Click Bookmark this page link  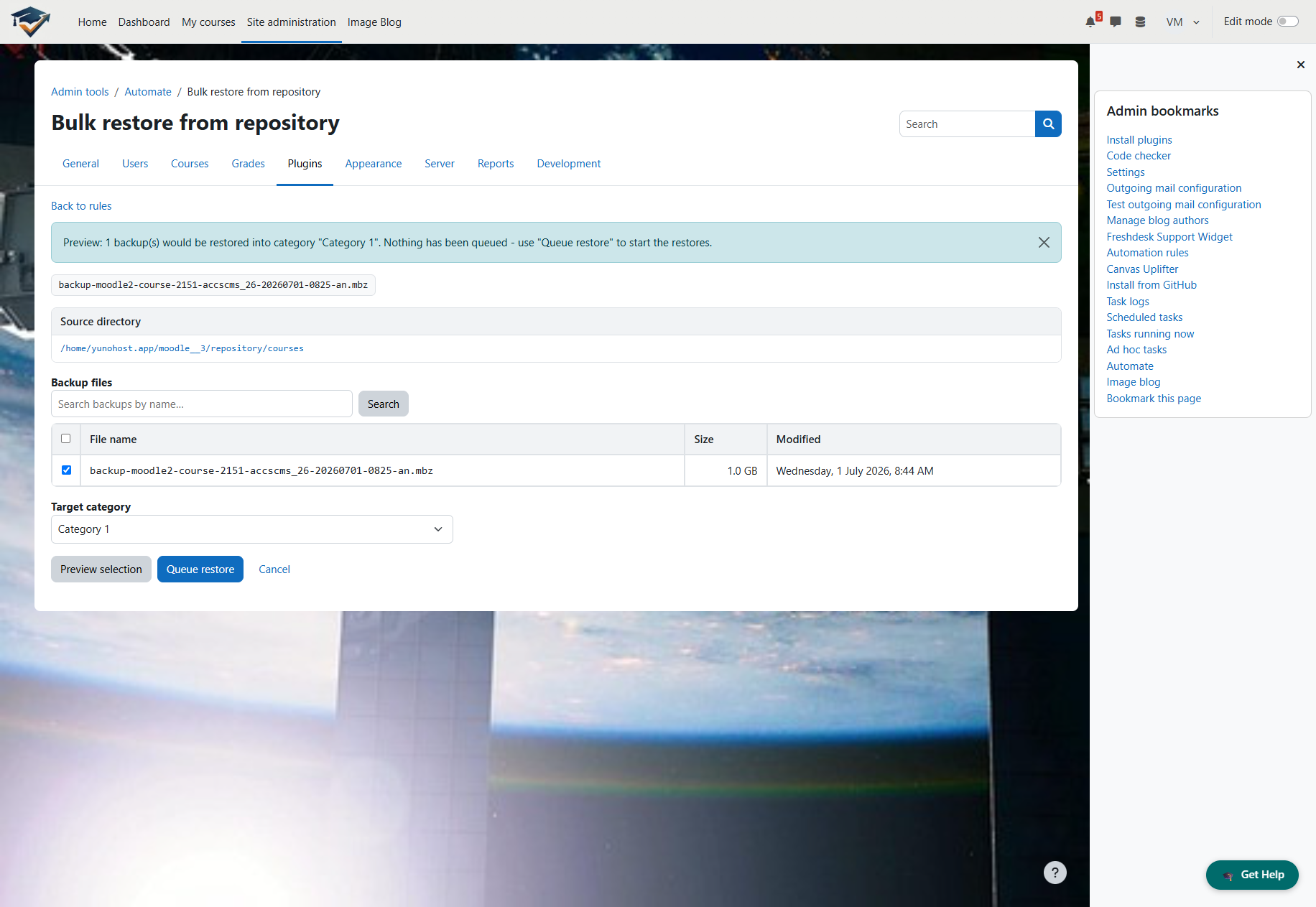pyautogui.click(x=1154, y=399)
